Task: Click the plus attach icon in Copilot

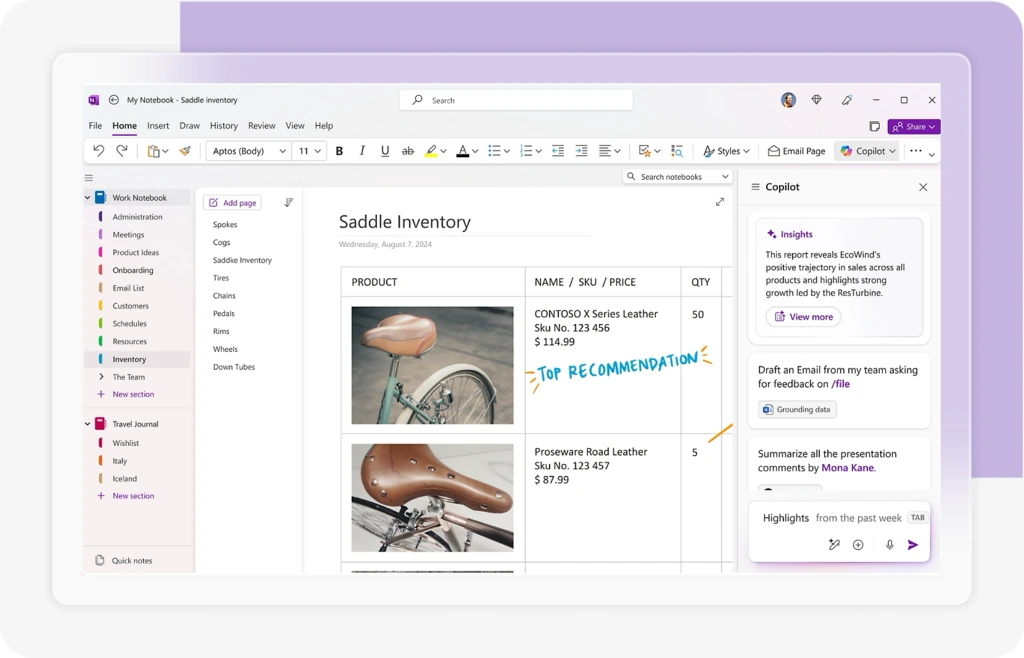Action: (858, 544)
